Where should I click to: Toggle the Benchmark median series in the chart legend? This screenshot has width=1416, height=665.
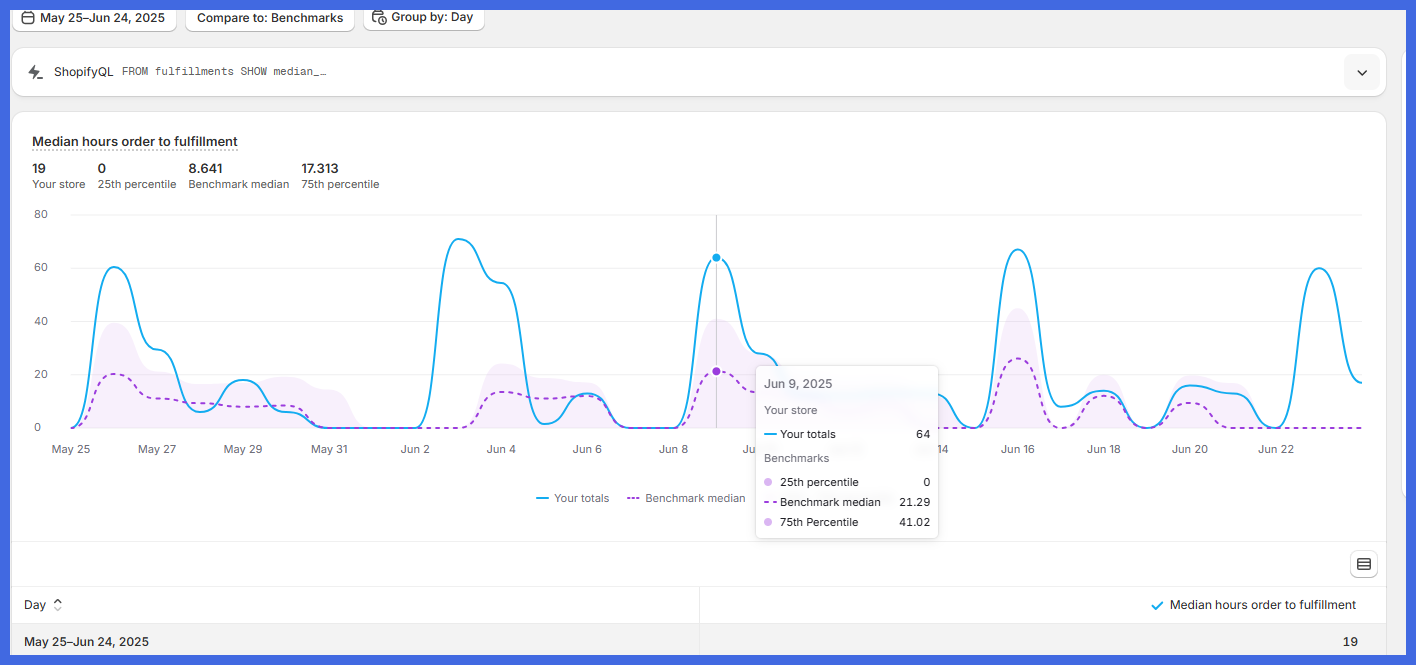click(686, 498)
